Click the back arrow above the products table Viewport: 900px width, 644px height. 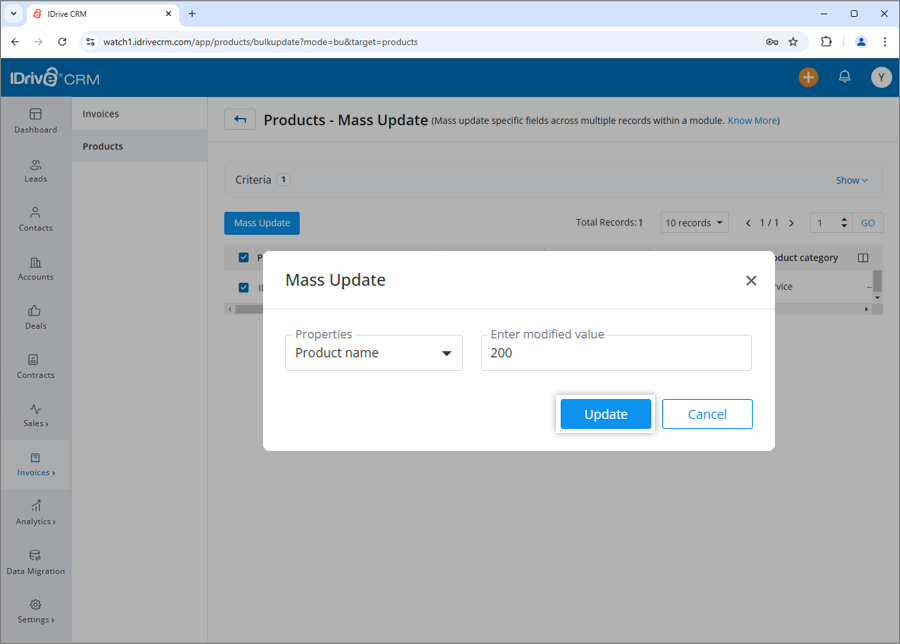click(x=240, y=119)
